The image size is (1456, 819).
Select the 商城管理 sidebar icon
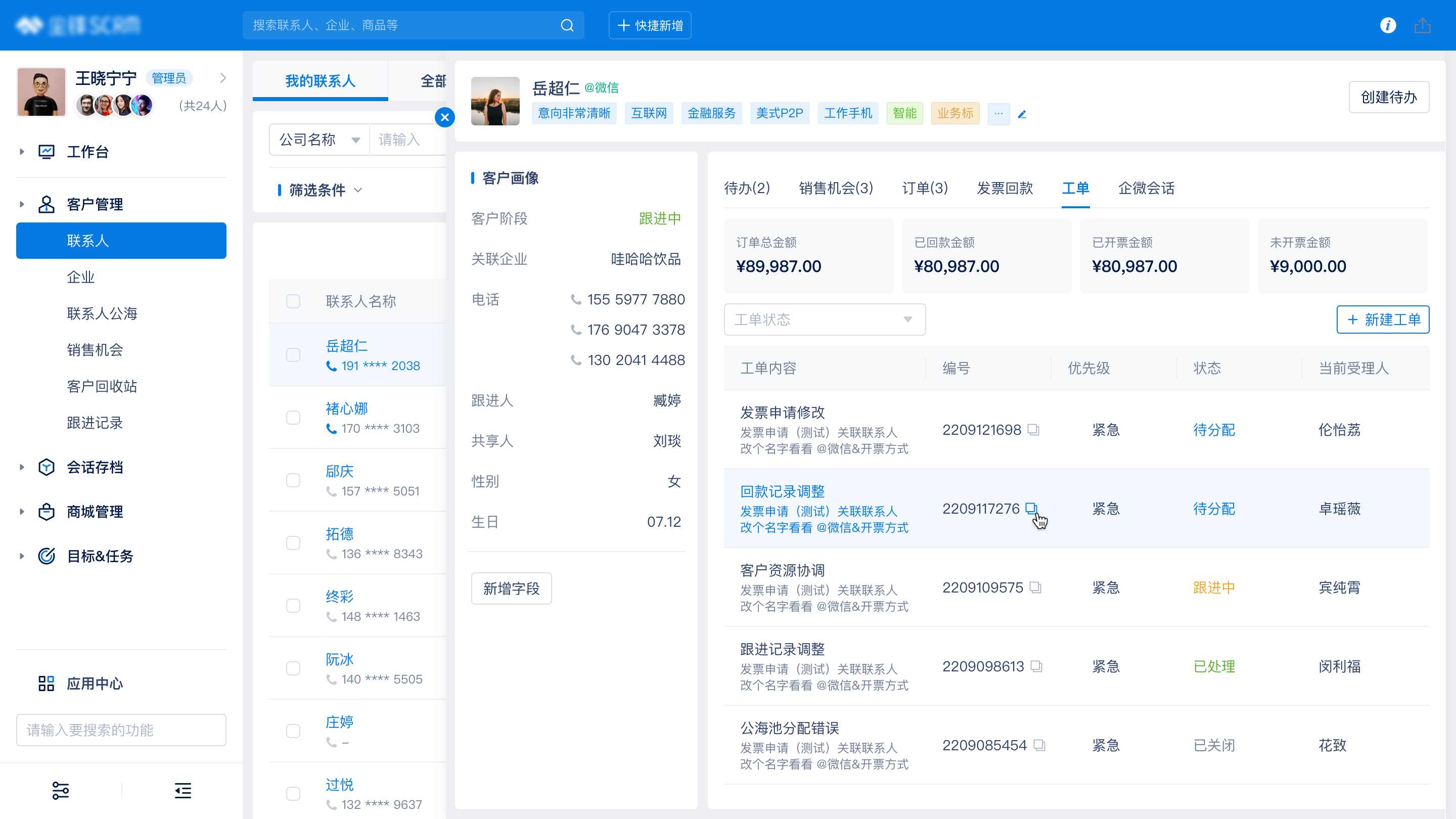click(x=47, y=512)
